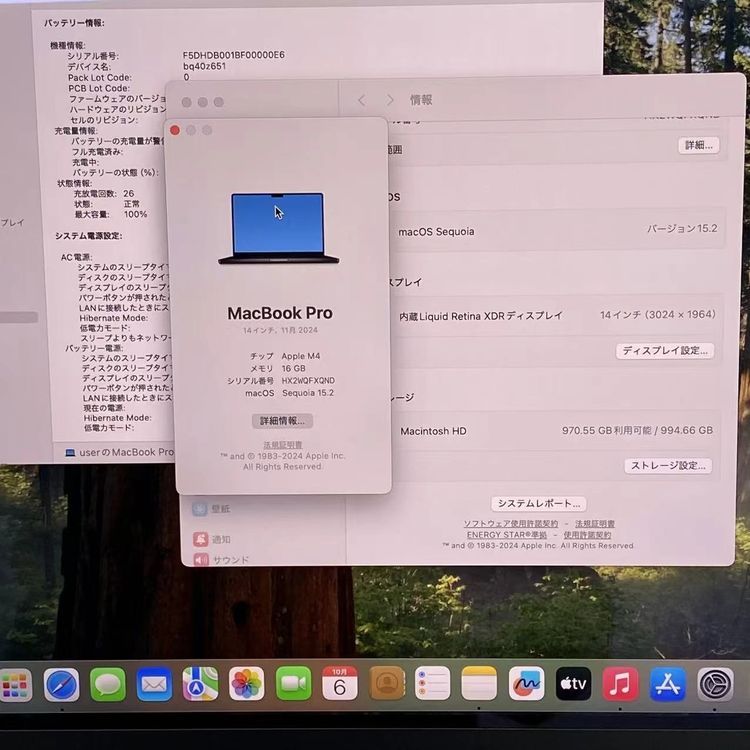750x750 pixels.
Task: Click 970.55 GB利用可能 storage value
Action: coord(606,430)
